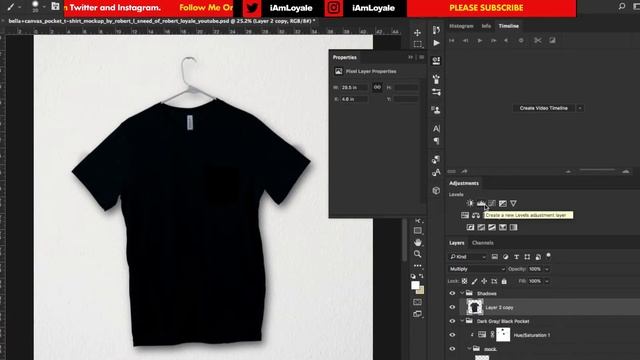Toggle lock all padlock icon
The height and width of the screenshot is (360, 640).
pos(504,281)
